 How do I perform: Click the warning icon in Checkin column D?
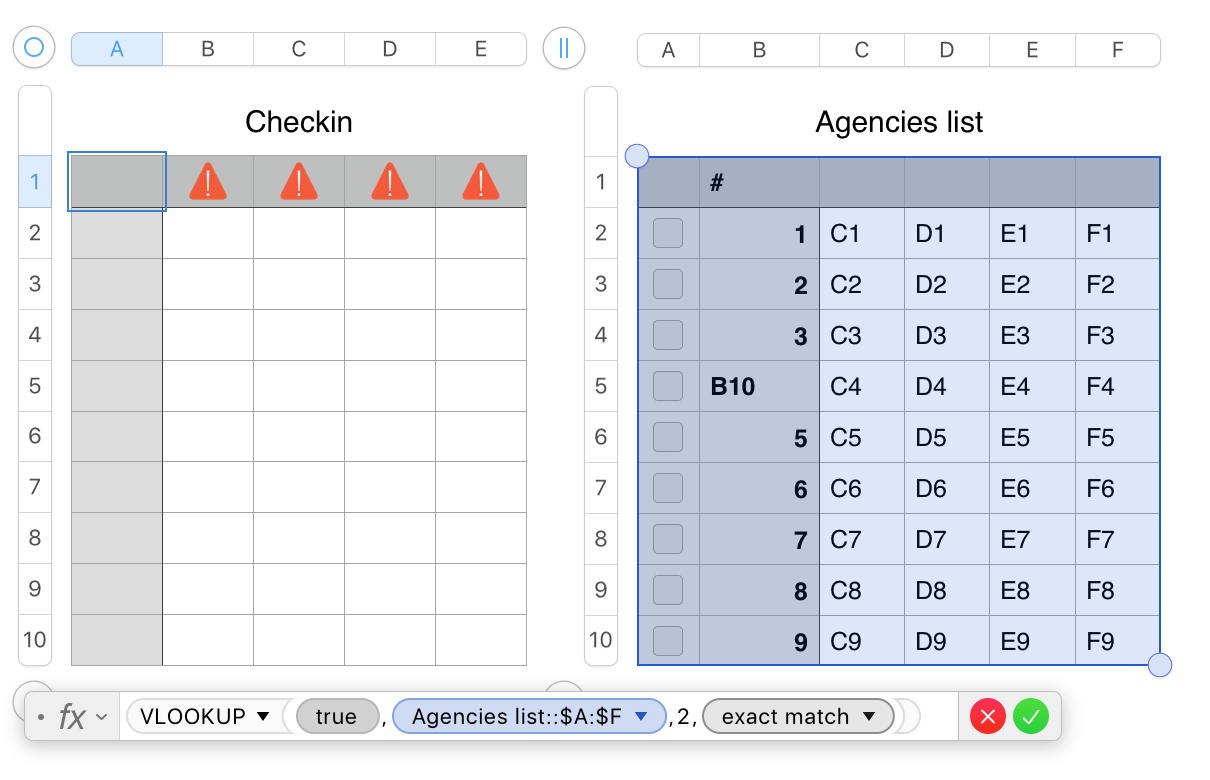[390, 182]
